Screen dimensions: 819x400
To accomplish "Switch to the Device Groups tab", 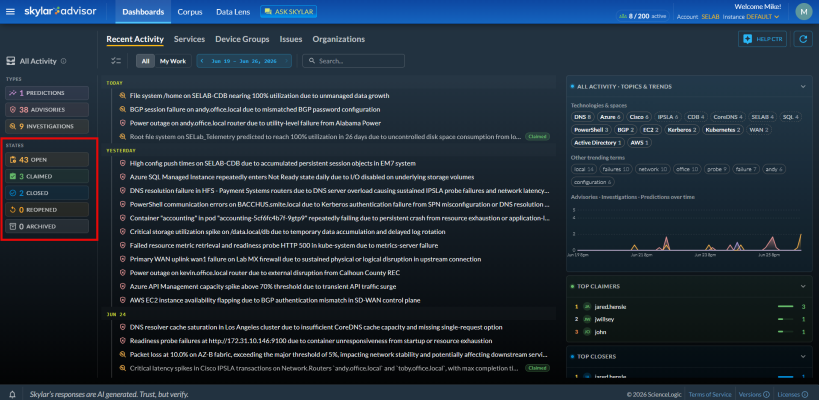I will coord(242,39).
